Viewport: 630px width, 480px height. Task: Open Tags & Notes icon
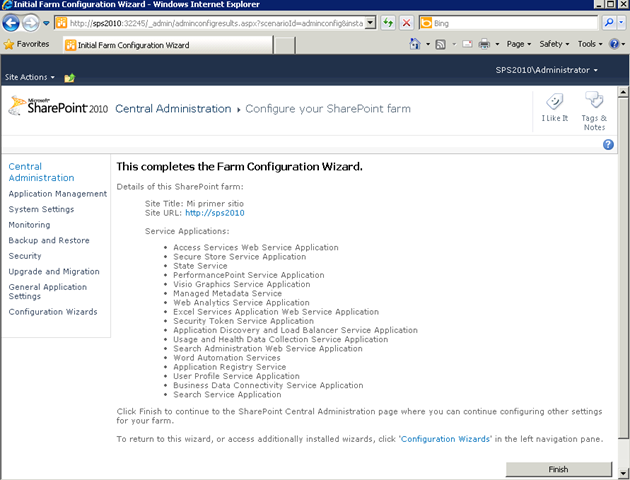(594, 106)
